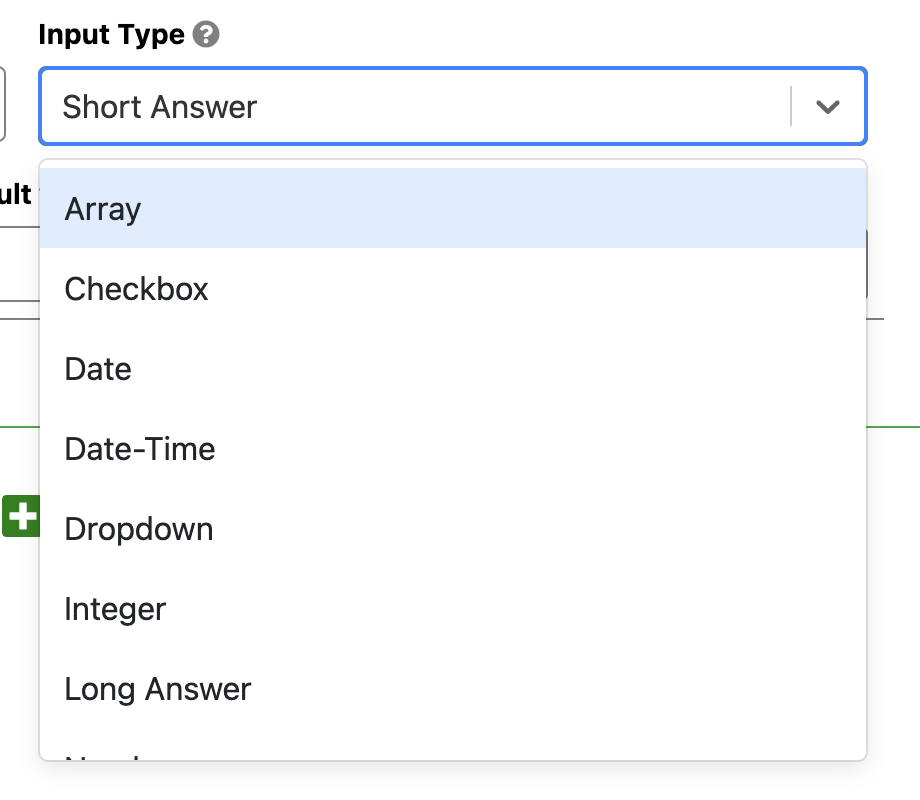Click the field edge right of Array option
The height and width of the screenshot is (800, 920).
coord(867,265)
